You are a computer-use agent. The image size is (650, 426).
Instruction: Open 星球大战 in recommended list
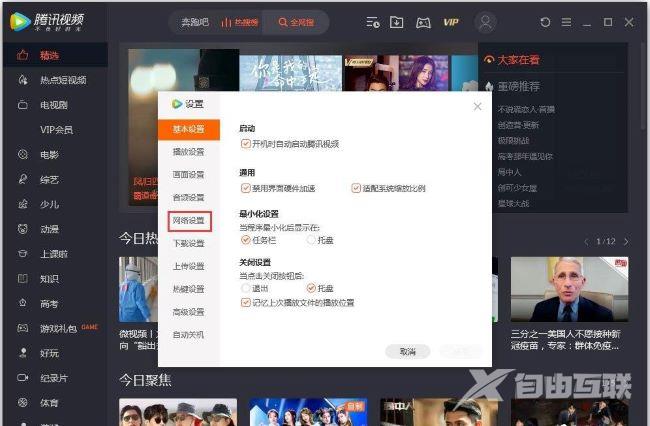coord(513,203)
